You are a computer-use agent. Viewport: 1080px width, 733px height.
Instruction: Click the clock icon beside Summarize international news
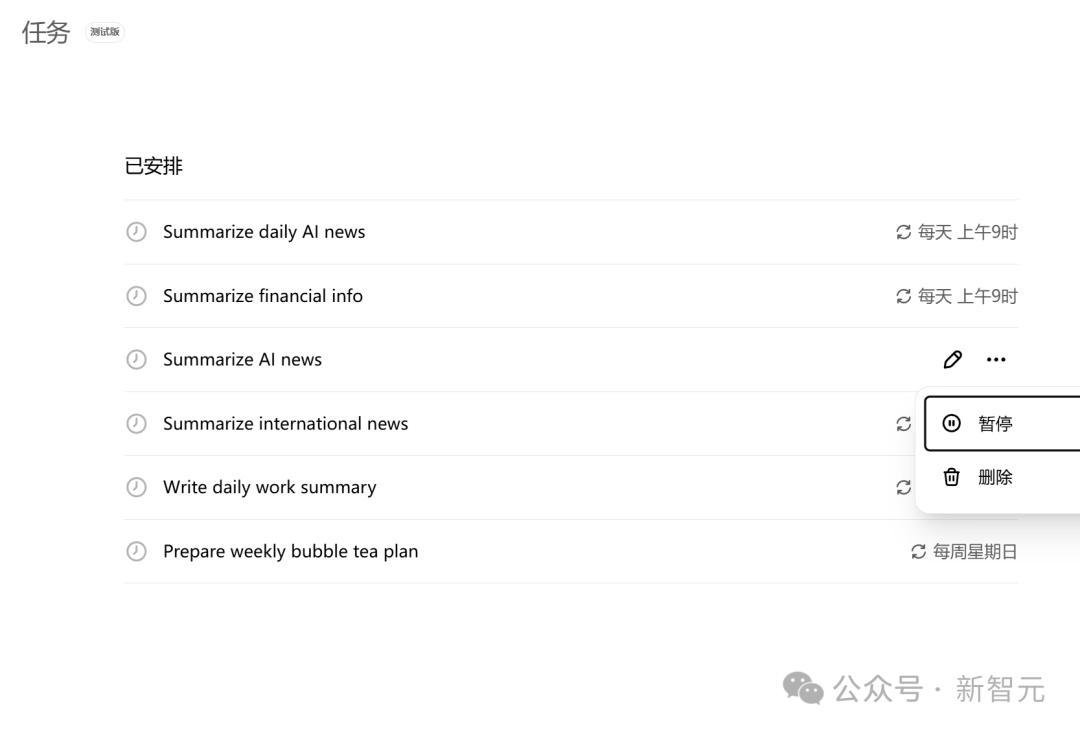coord(136,423)
